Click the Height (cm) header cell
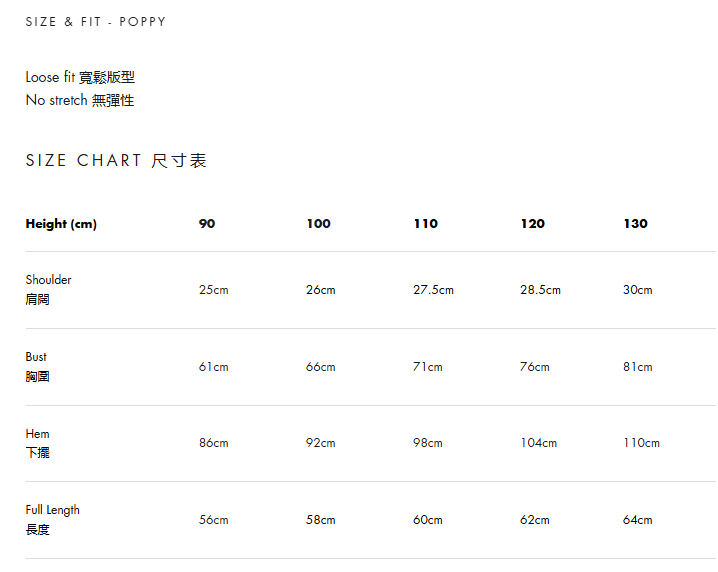Image resolution: width=718 pixels, height=572 pixels. 61,224
